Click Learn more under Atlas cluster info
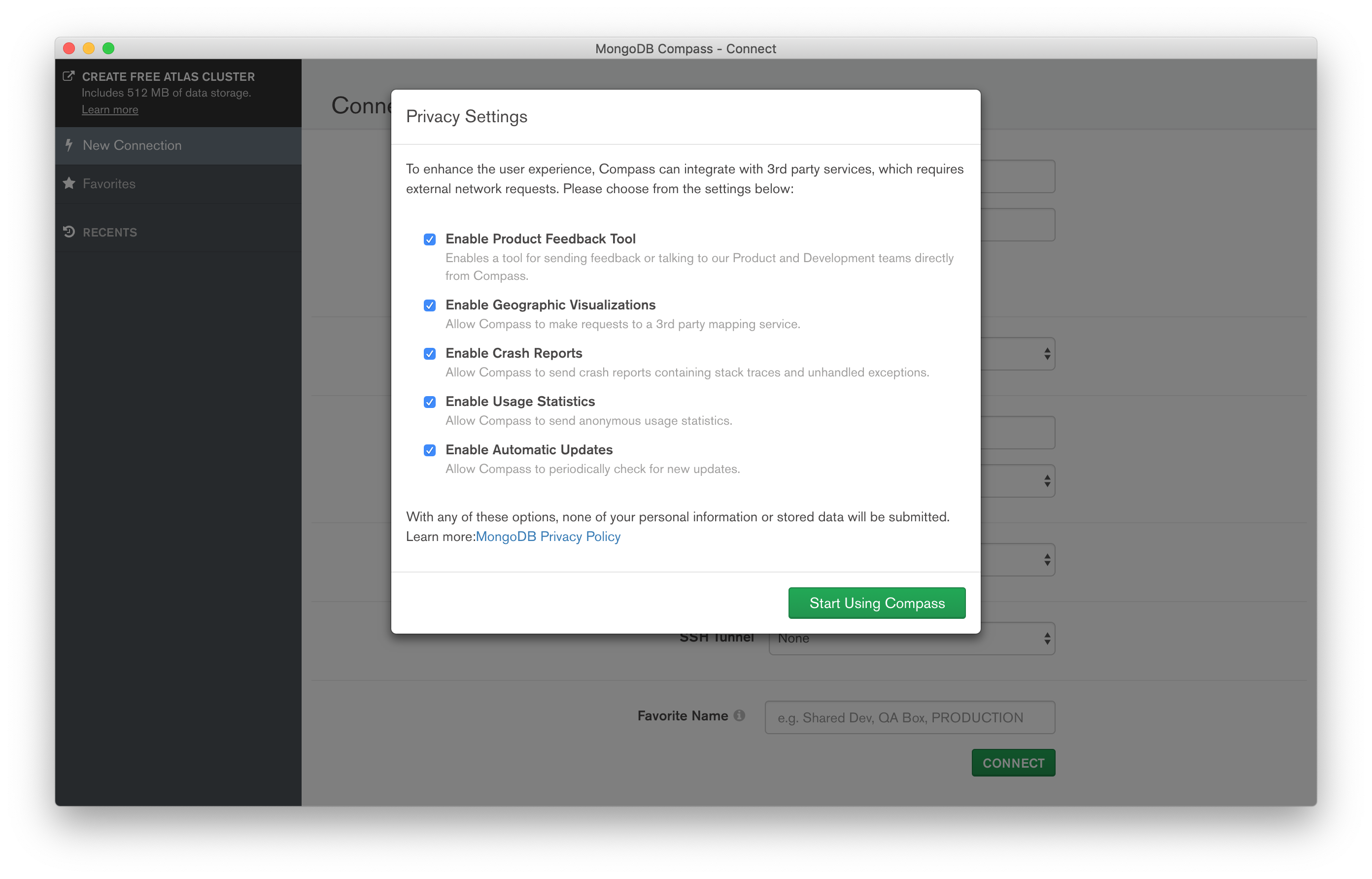Screen dimensions: 1372x879 pos(110,109)
